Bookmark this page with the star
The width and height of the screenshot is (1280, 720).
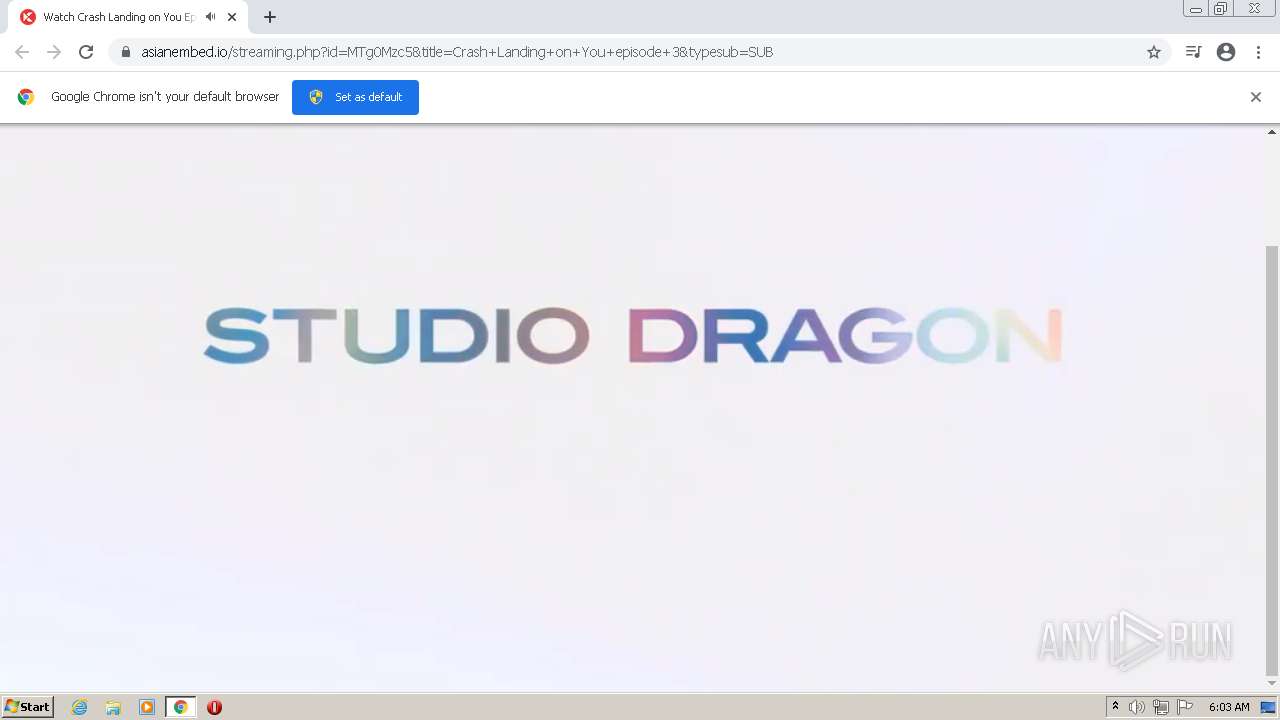[x=1154, y=52]
